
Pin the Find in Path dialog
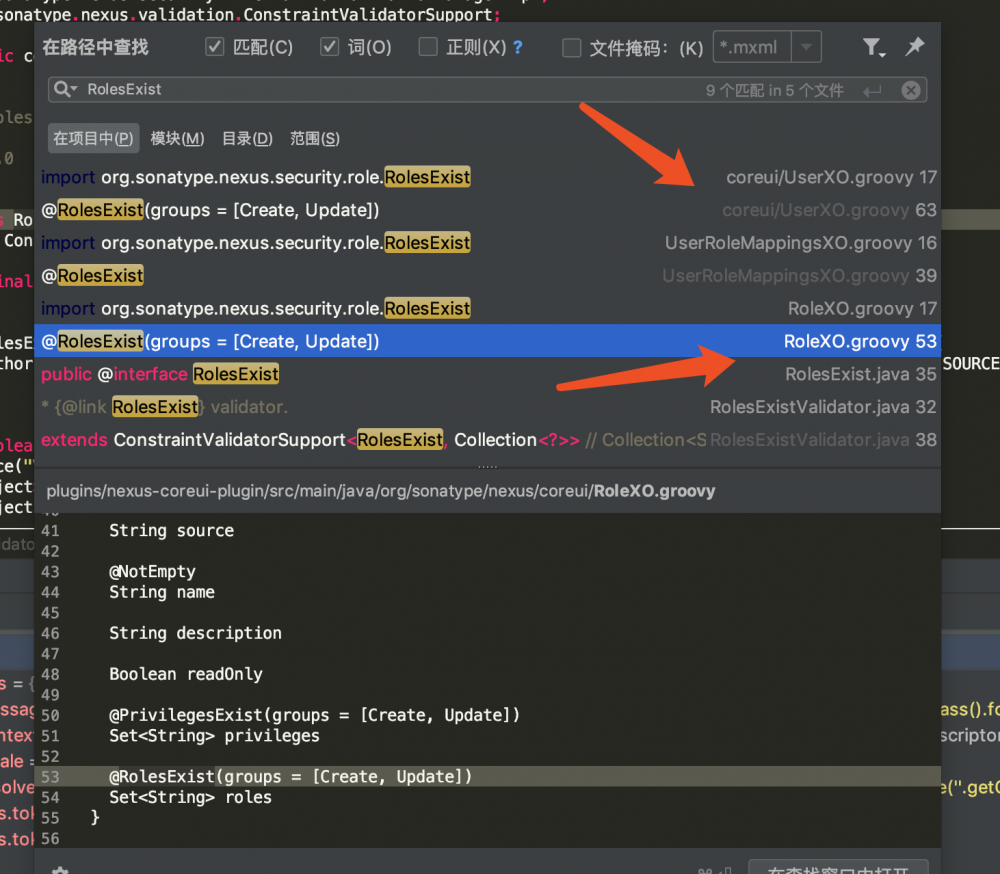[915, 45]
